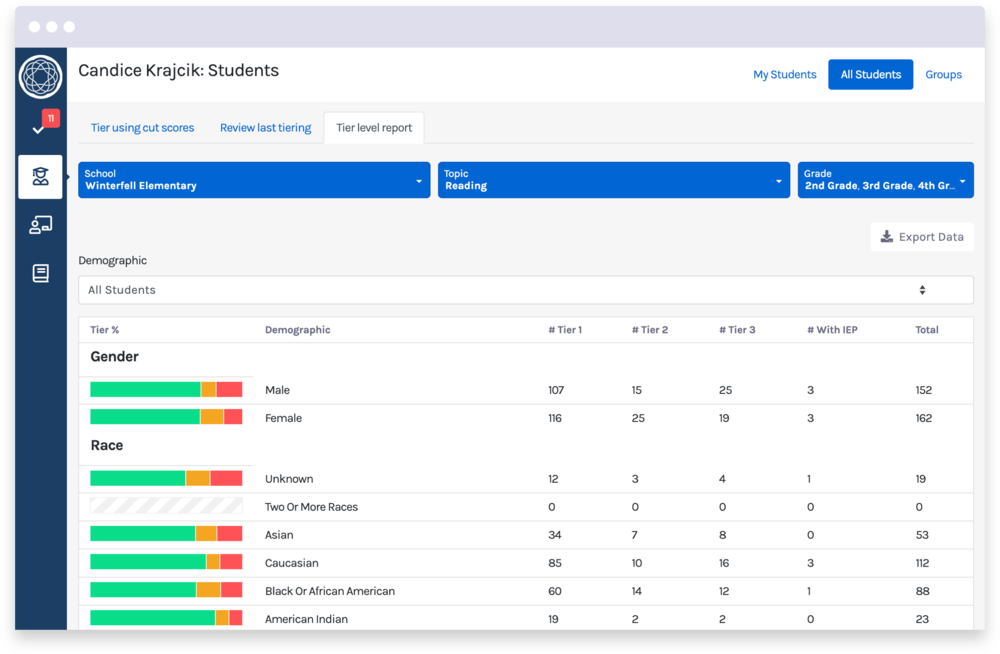Click the Demographic column header
Screen dimensions: 1000x654
(x=298, y=330)
